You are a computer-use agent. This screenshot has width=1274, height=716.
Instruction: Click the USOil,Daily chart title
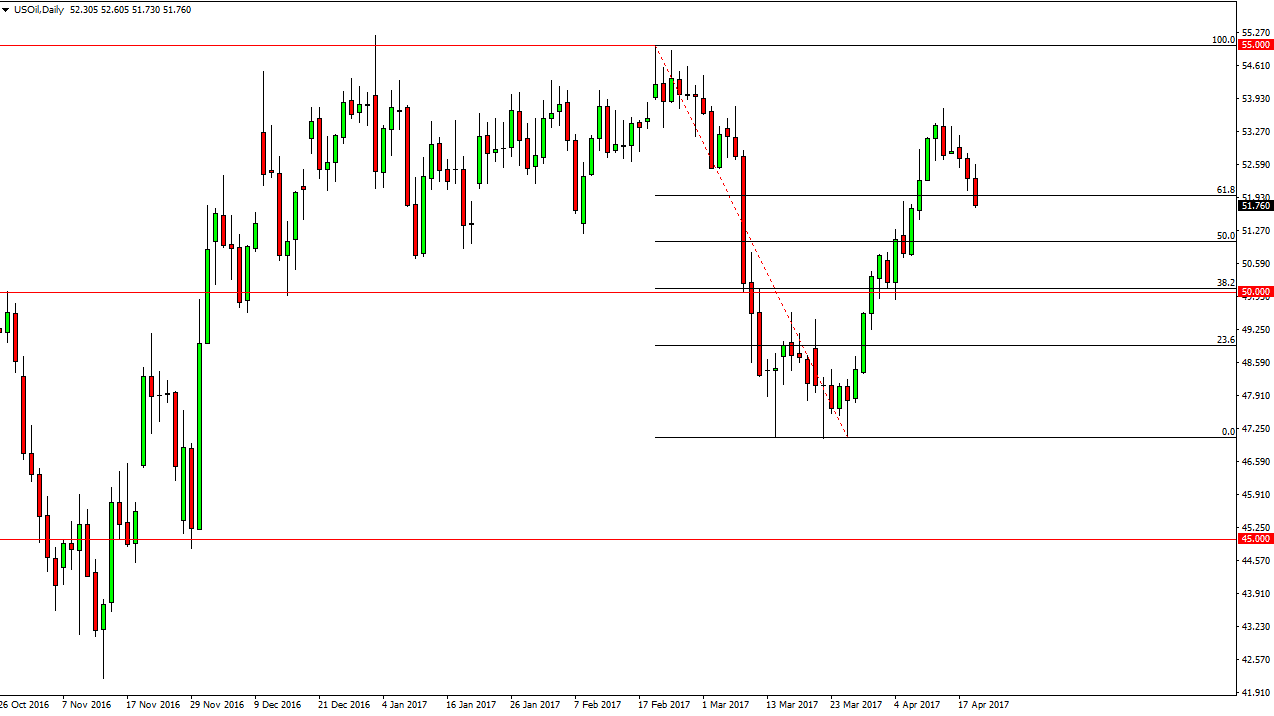37,10
